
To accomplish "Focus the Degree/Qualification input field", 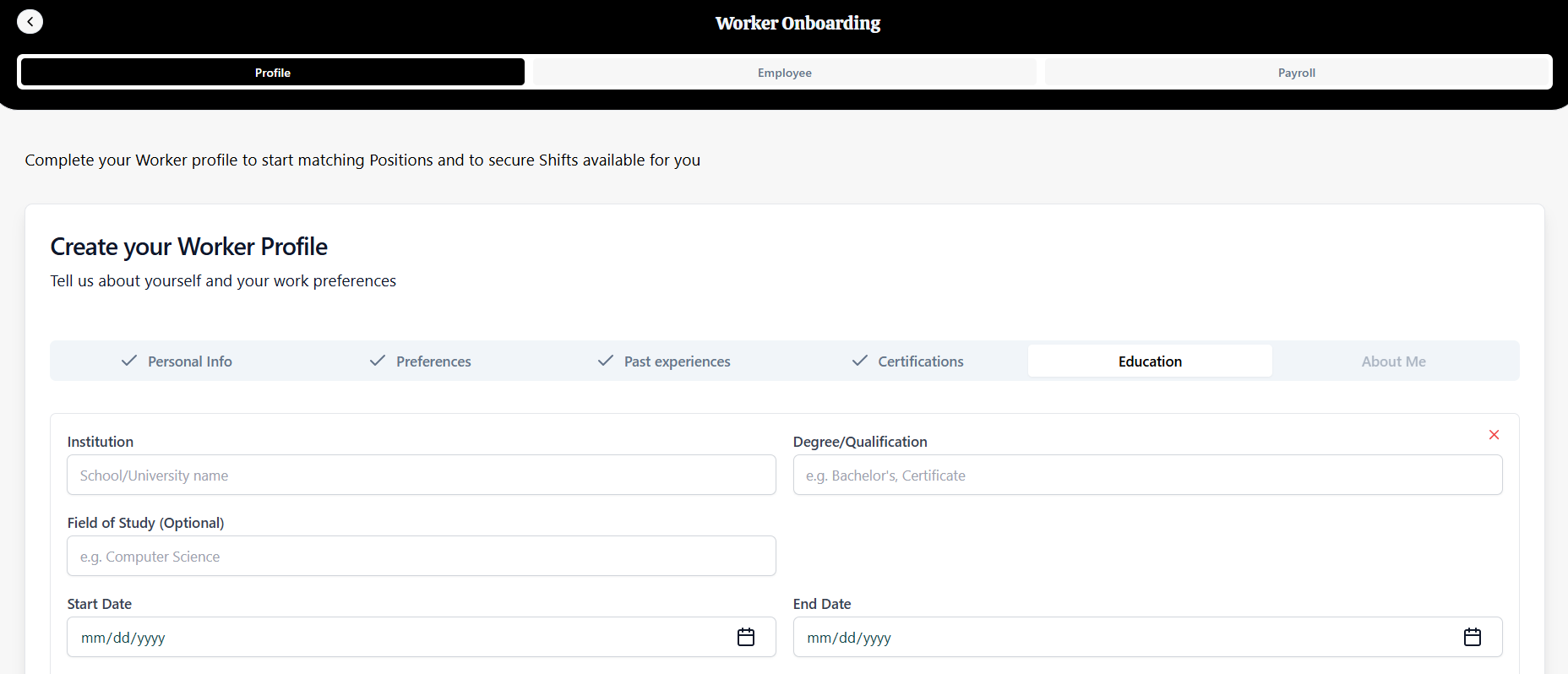I will (x=1148, y=476).
